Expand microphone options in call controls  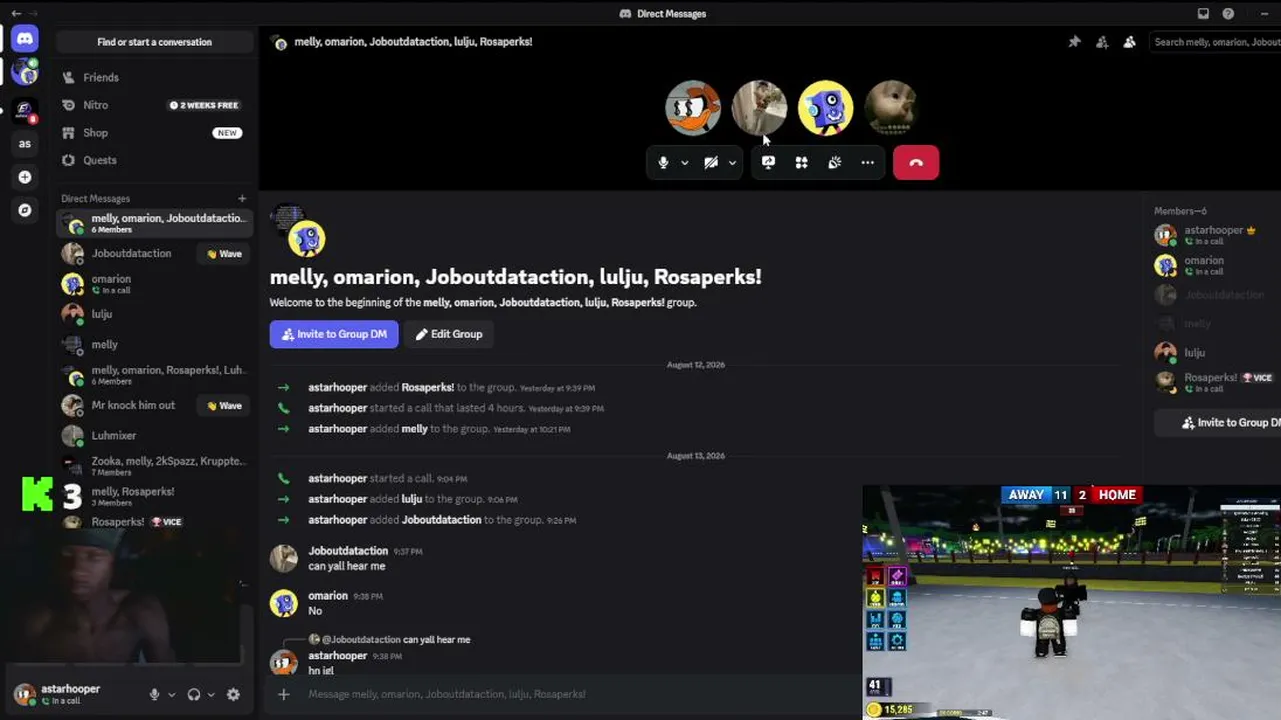(x=685, y=163)
